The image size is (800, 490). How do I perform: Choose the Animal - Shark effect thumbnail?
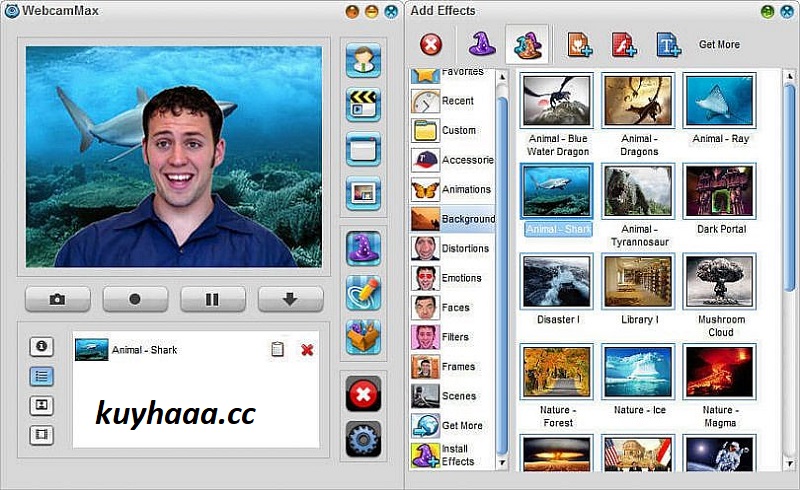click(557, 191)
